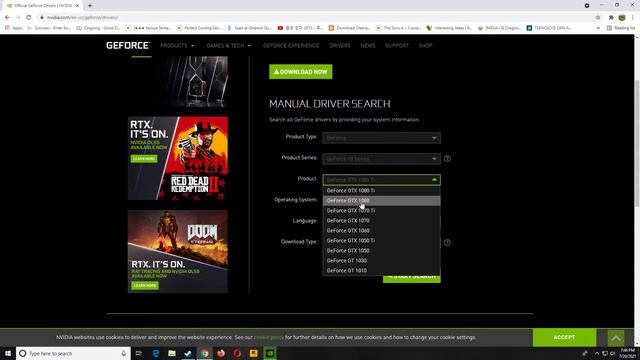Open the browser extensions puzzle icon
Viewport: 640px width, 360px height.
[x=611, y=18]
